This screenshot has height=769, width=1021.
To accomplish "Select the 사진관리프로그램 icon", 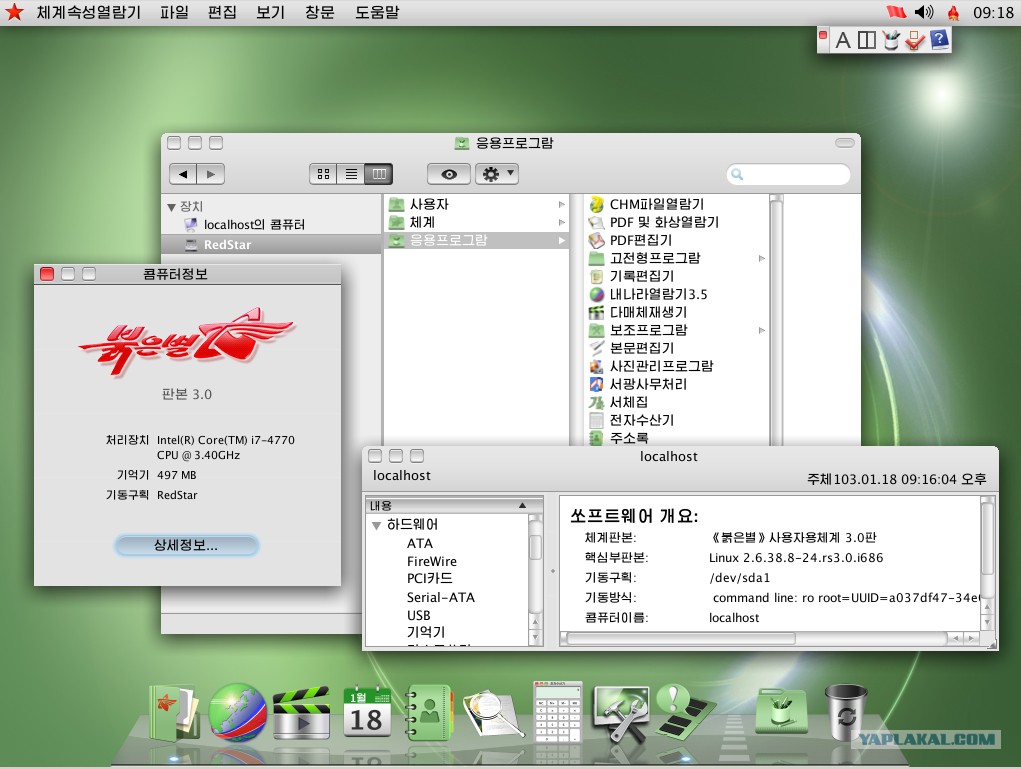I will pyautogui.click(x=596, y=367).
